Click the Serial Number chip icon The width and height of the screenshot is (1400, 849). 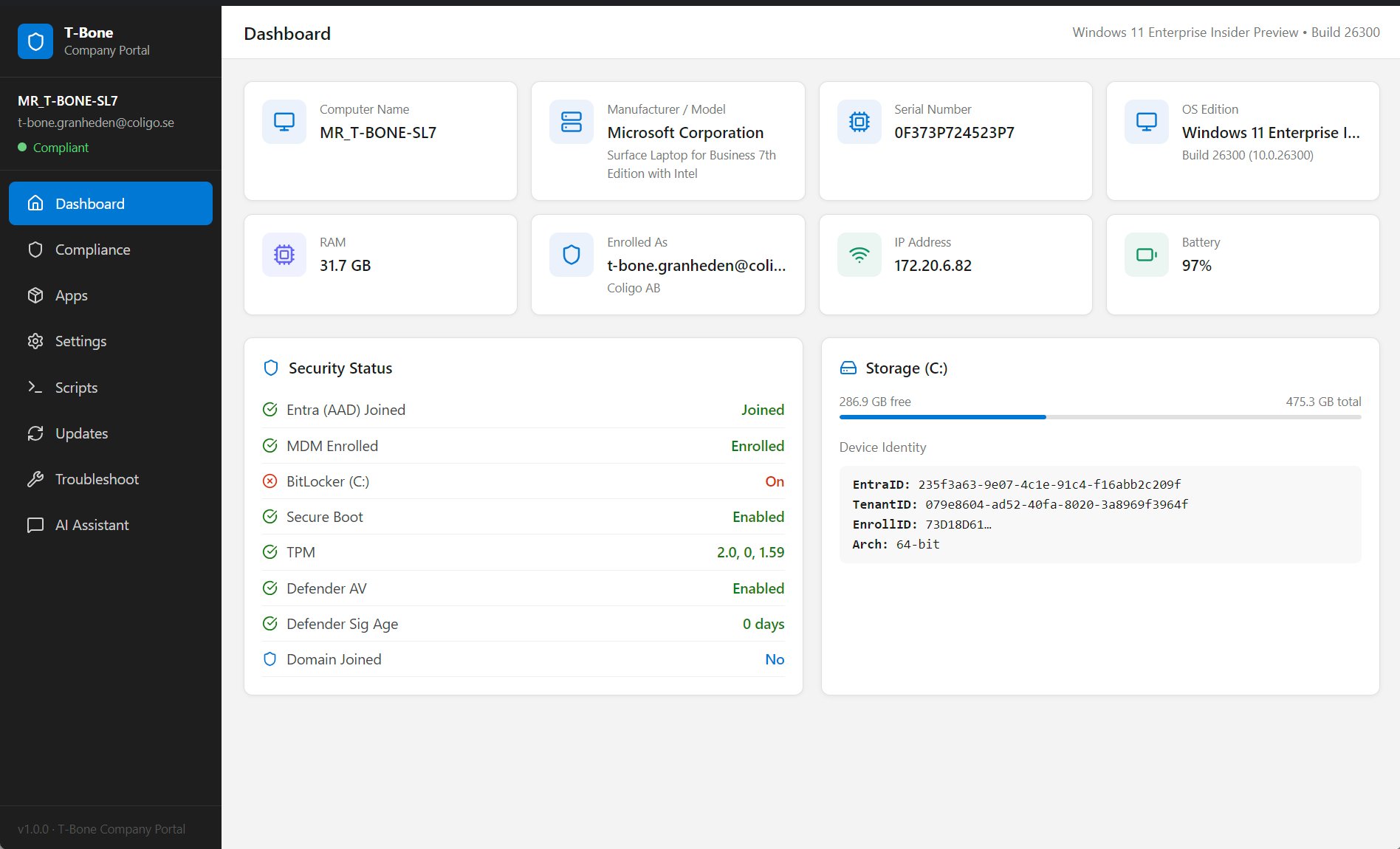click(x=859, y=122)
